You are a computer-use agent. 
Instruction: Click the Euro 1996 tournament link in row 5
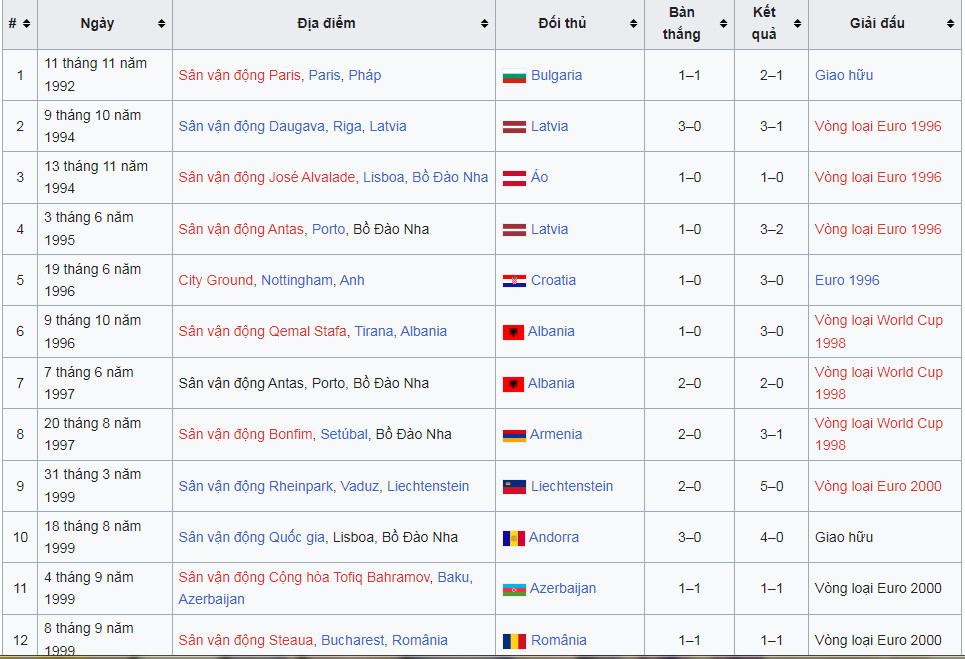point(847,281)
